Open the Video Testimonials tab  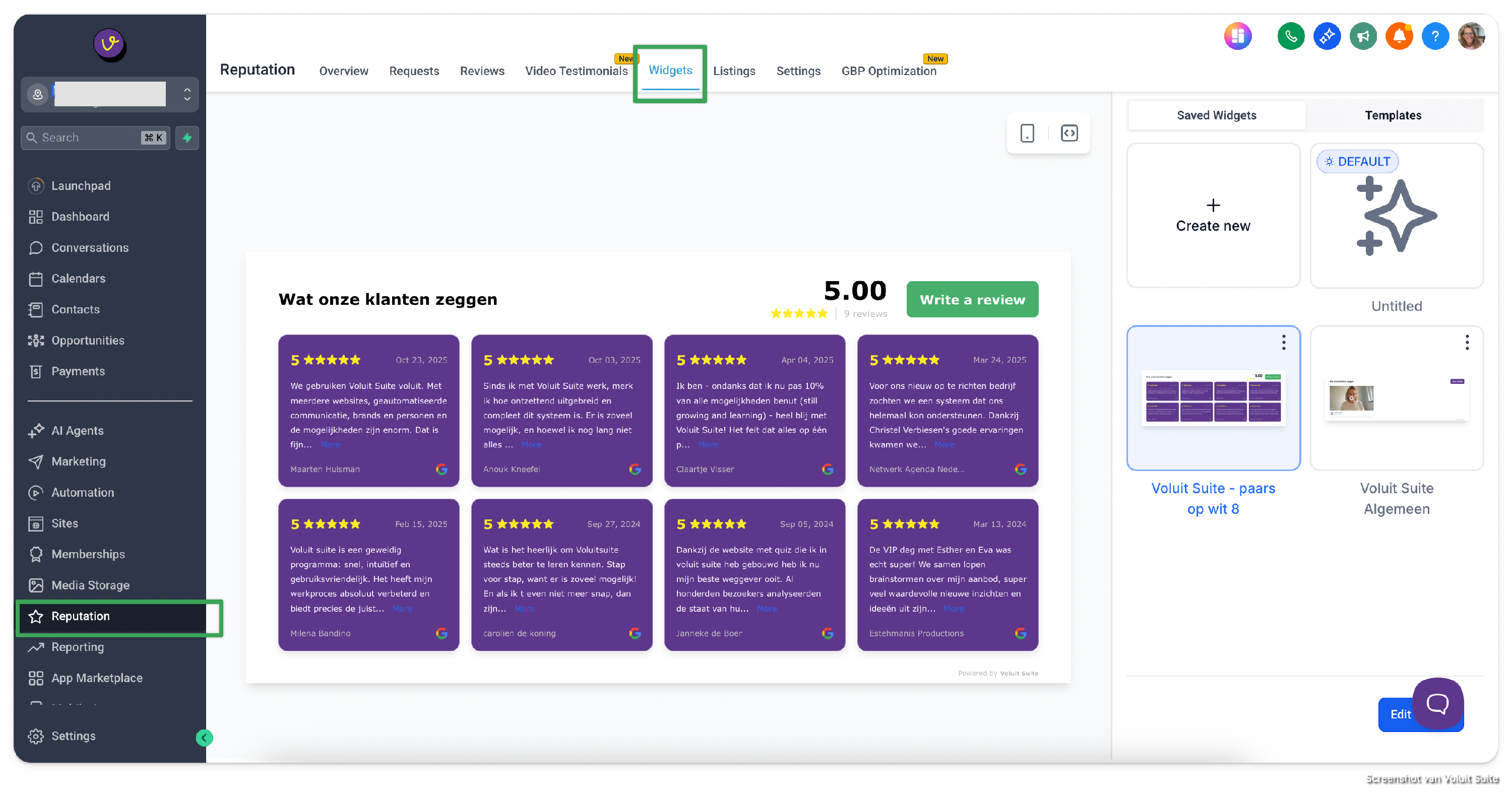[x=576, y=71]
